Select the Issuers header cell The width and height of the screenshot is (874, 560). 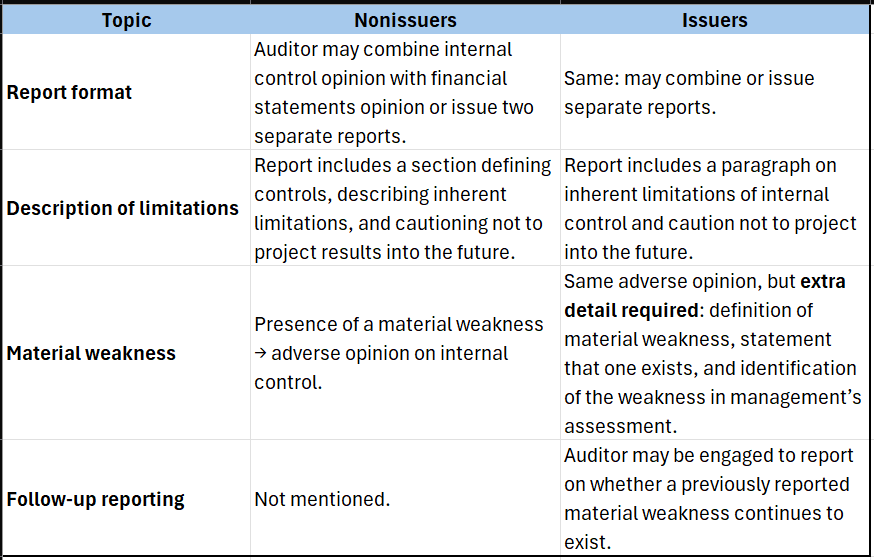[x=715, y=20]
